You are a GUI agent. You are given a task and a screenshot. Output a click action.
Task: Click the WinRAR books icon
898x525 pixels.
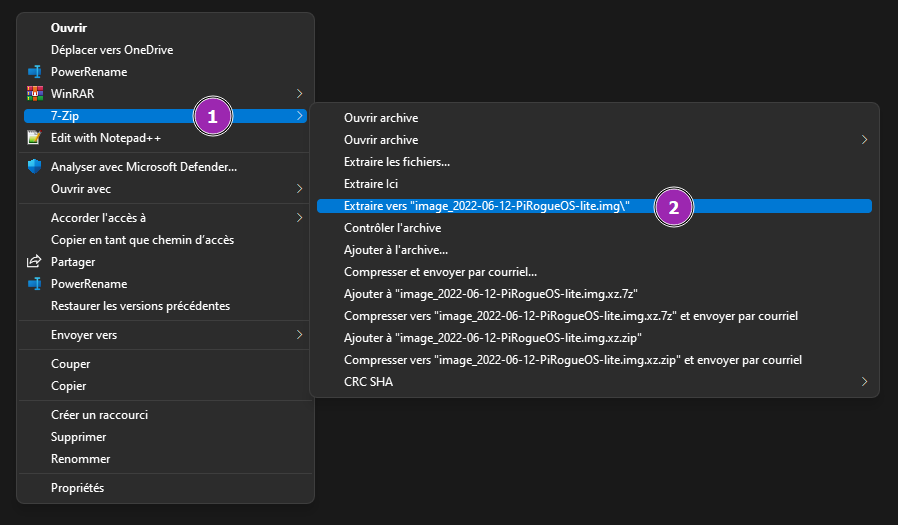(x=35, y=93)
